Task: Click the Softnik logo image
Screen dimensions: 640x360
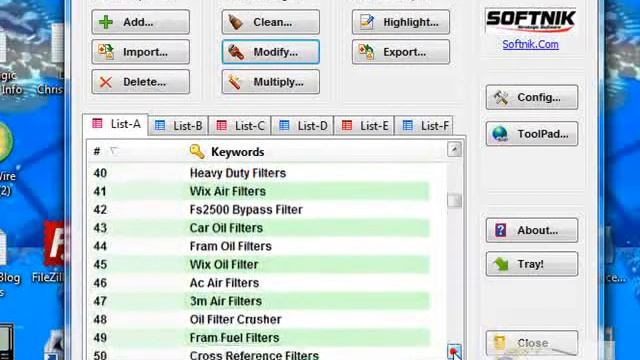Action: (531, 21)
